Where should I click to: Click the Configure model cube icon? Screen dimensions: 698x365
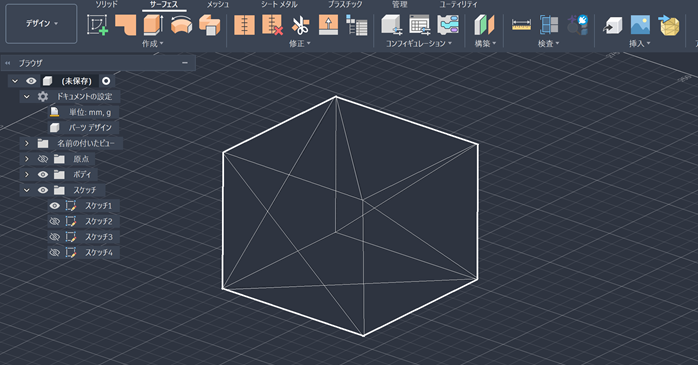coord(391,24)
